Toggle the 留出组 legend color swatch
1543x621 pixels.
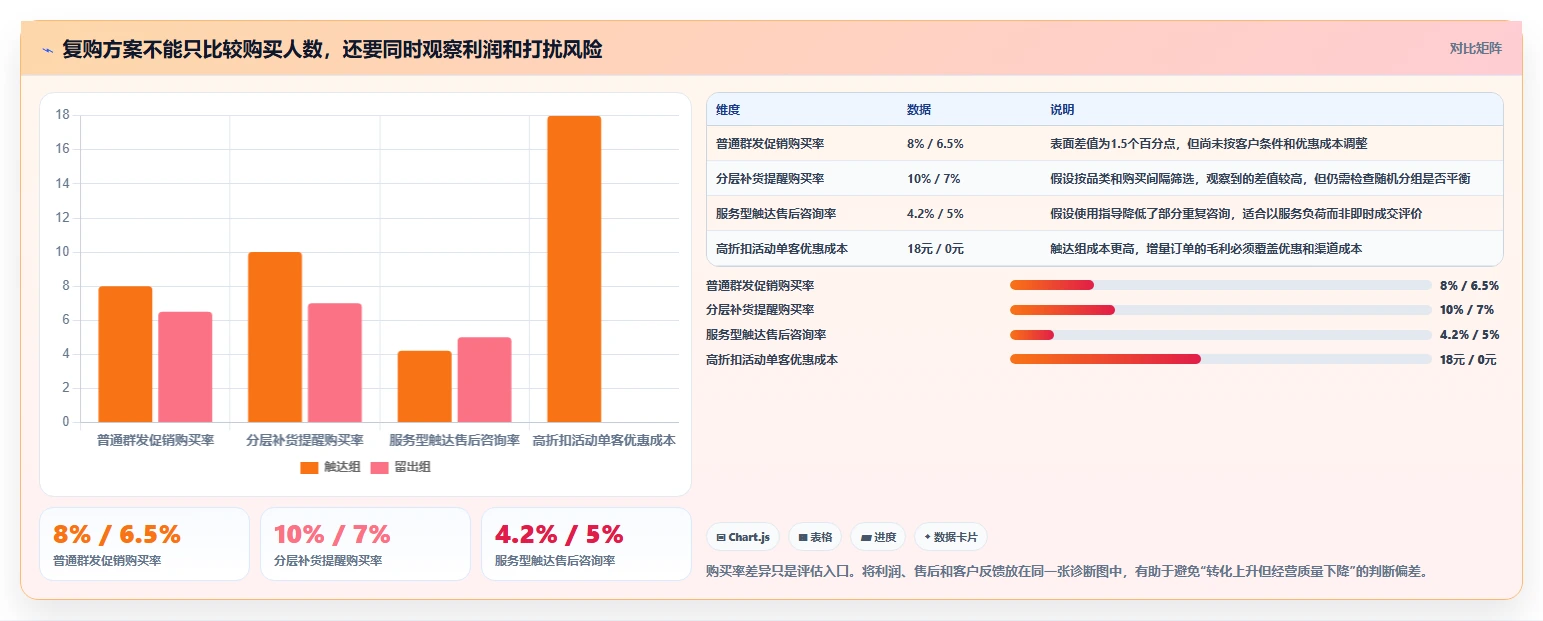[379, 467]
